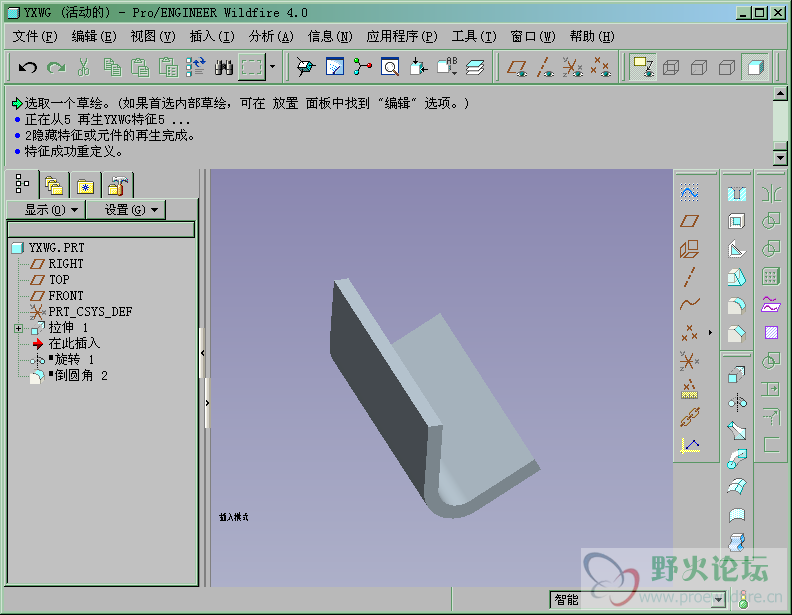Expand the datum point tool flyout arrow

710,333
